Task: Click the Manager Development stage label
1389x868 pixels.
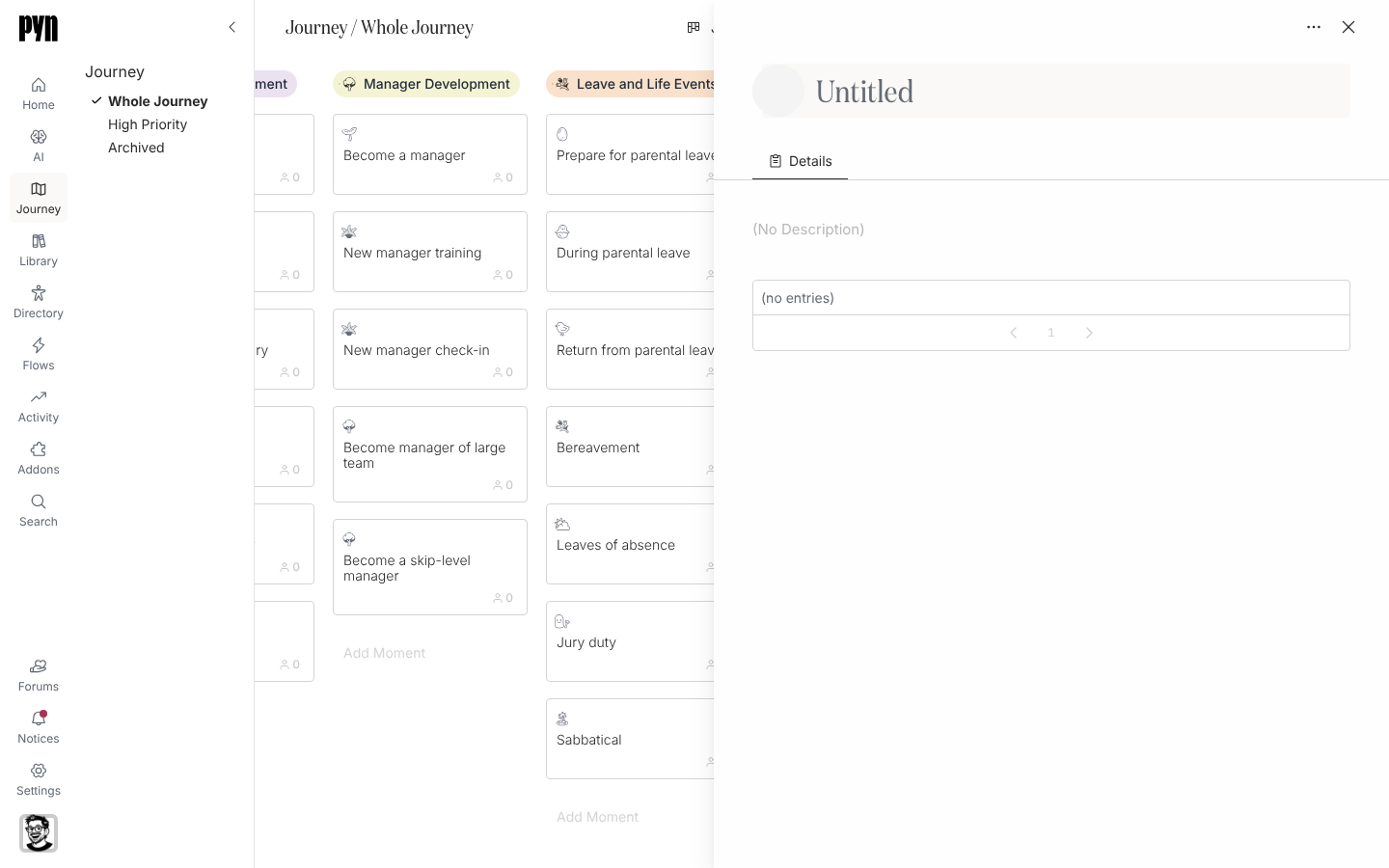Action: [x=426, y=84]
